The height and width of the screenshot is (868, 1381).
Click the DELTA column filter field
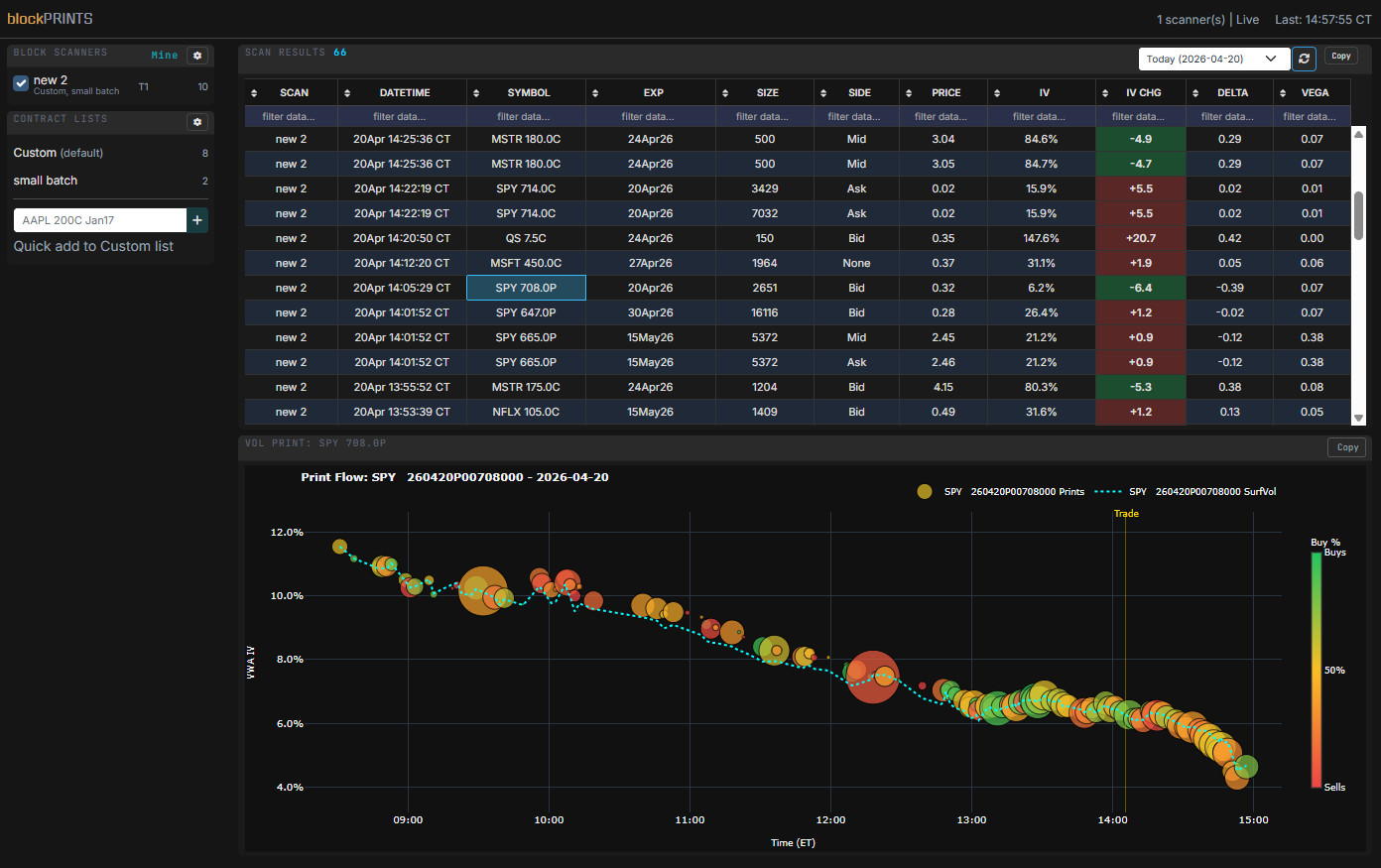(1227, 116)
